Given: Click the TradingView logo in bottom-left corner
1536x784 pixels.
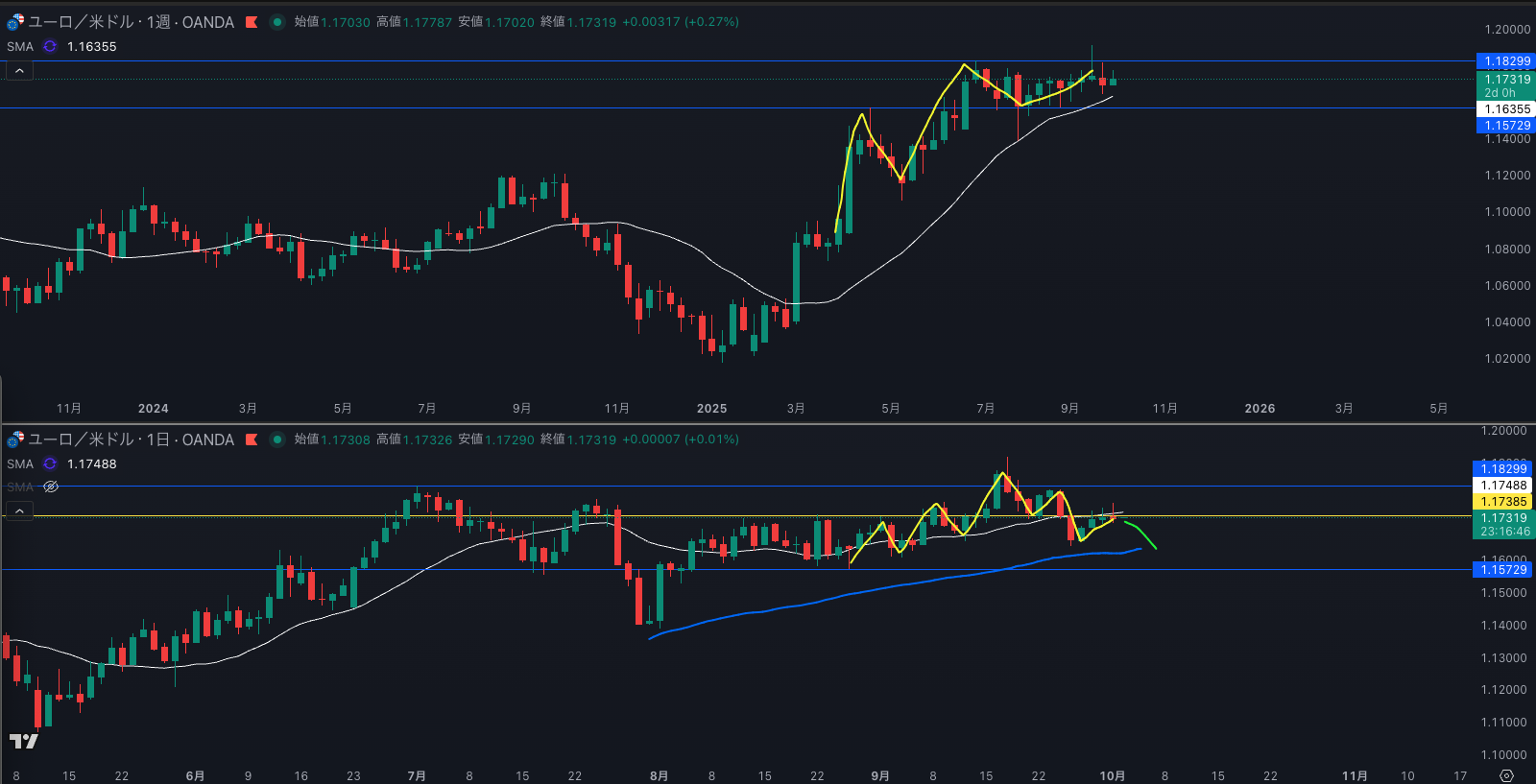Looking at the screenshot, I should pyautogui.click(x=23, y=741).
